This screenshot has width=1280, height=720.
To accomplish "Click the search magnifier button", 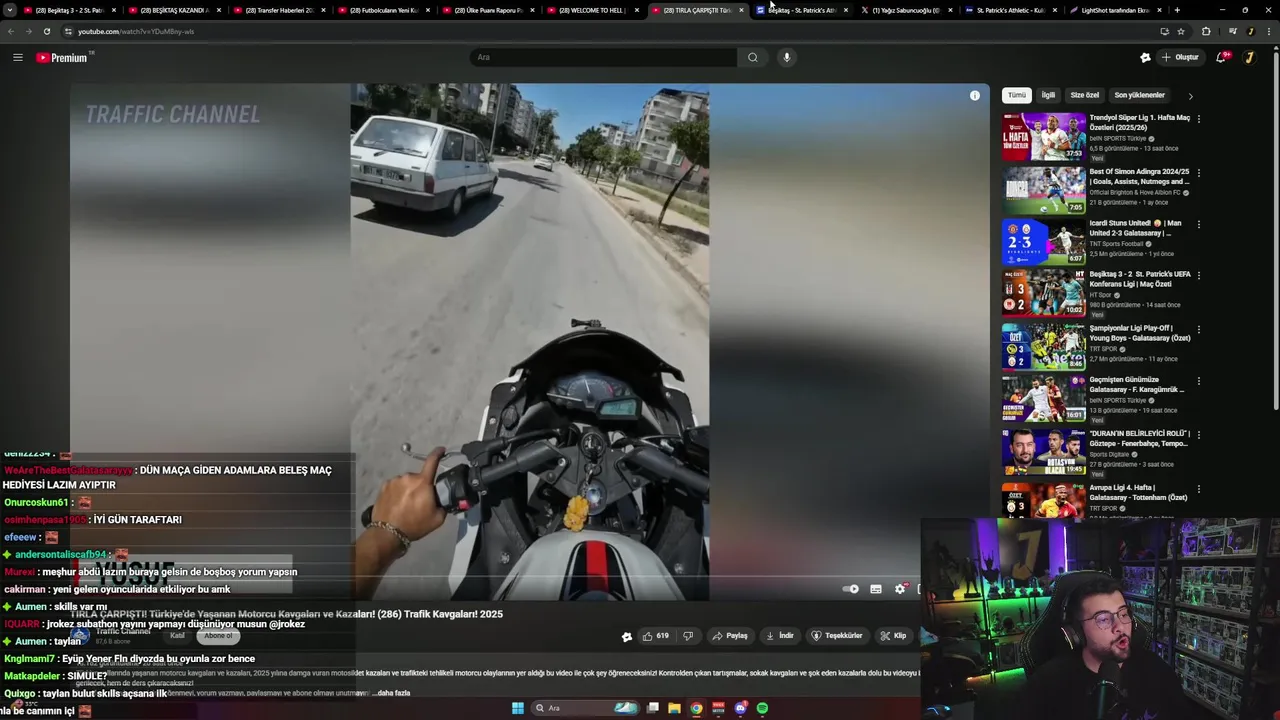I will [753, 57].
